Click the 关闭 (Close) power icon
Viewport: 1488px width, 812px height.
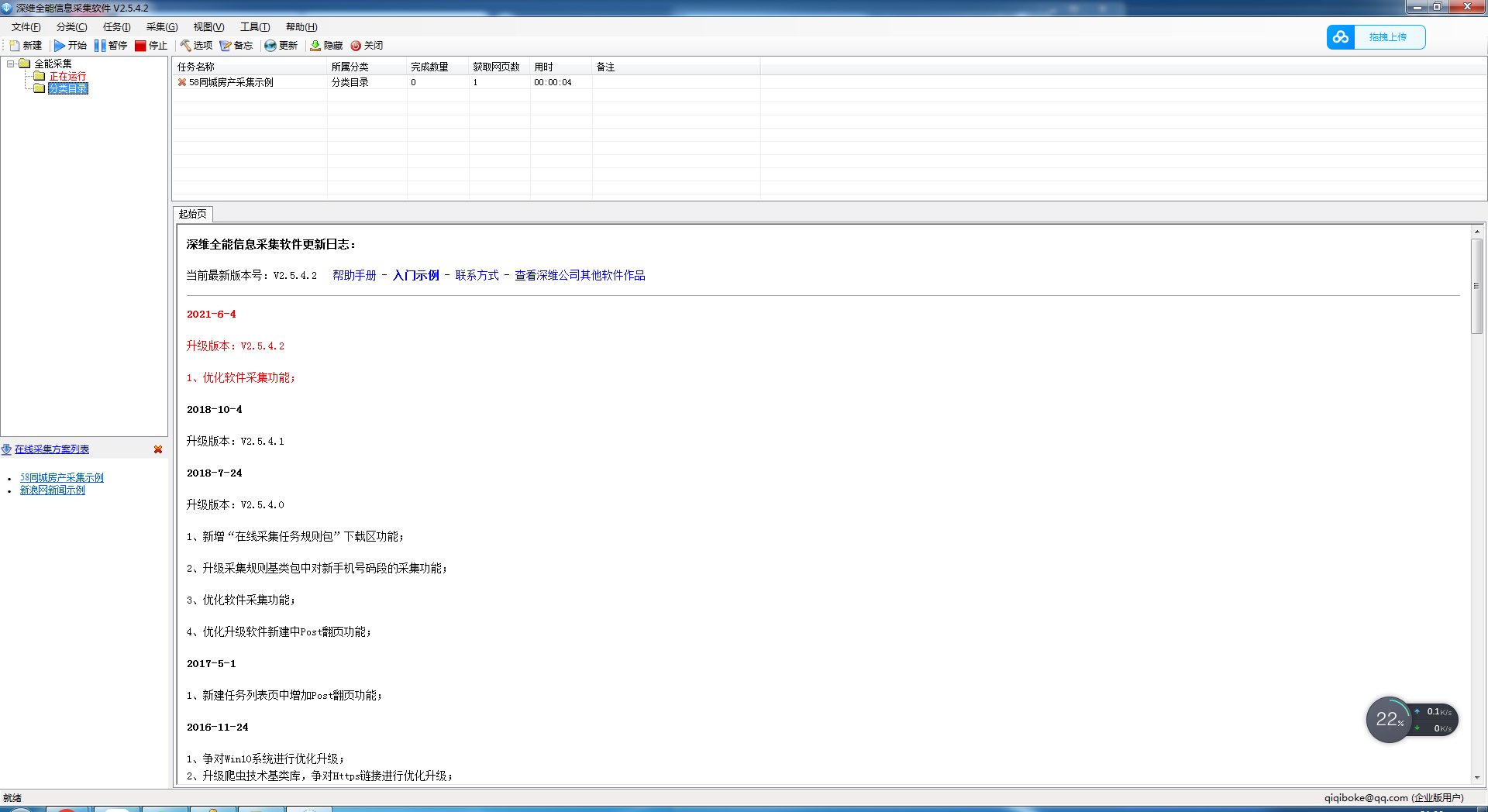coord(356,46)
